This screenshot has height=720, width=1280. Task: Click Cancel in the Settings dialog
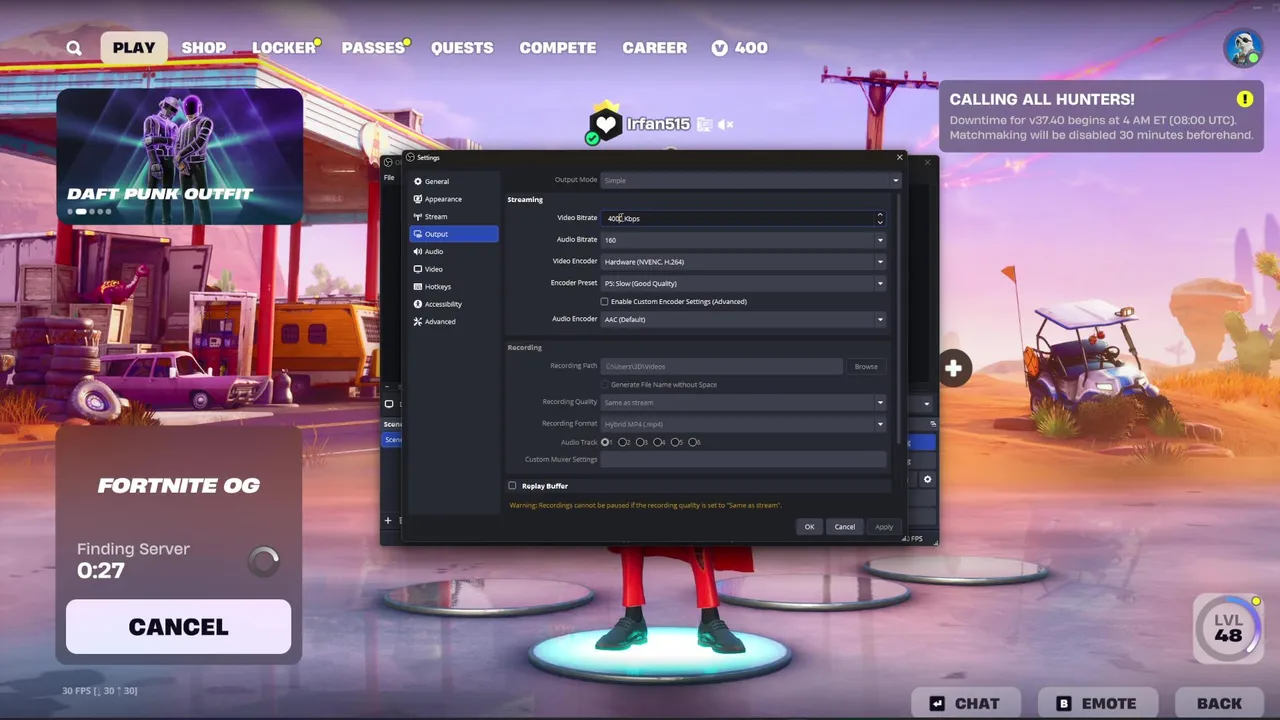click(845, 527)
